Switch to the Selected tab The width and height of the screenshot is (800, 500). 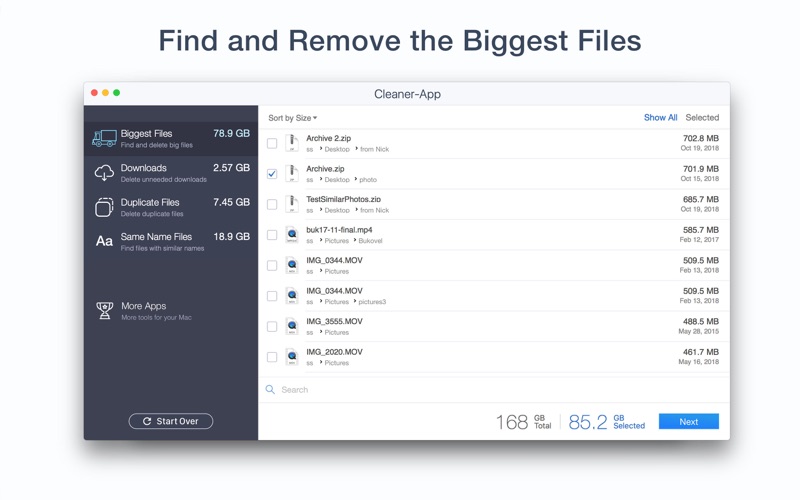click(x=702, y=117)
